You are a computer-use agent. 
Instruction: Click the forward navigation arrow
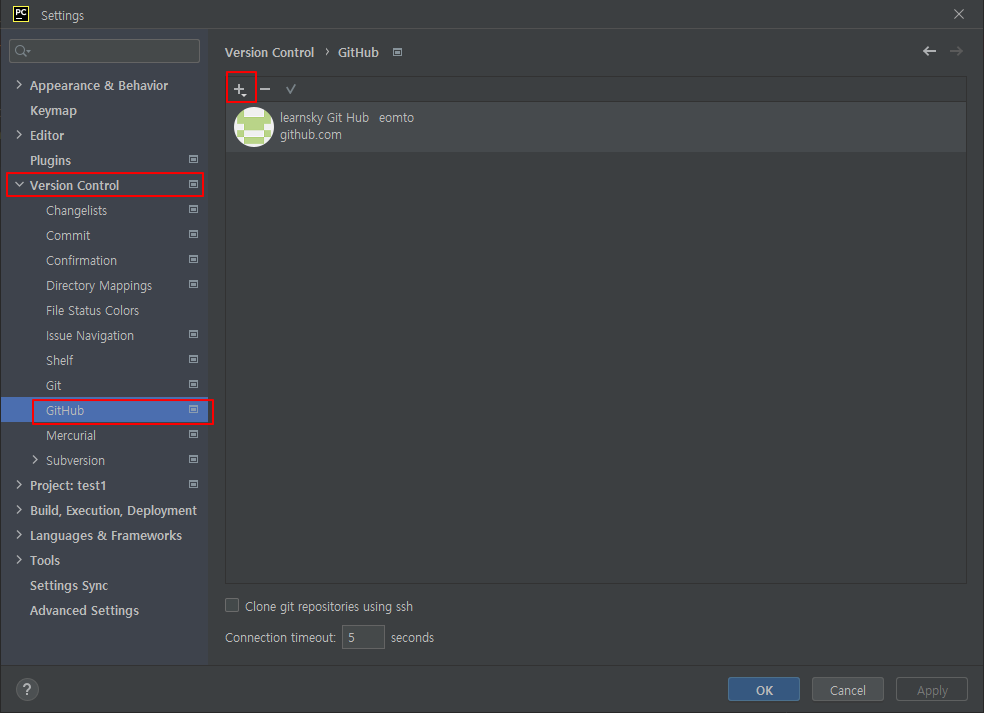pyautogui.click(x=956, y=51)
